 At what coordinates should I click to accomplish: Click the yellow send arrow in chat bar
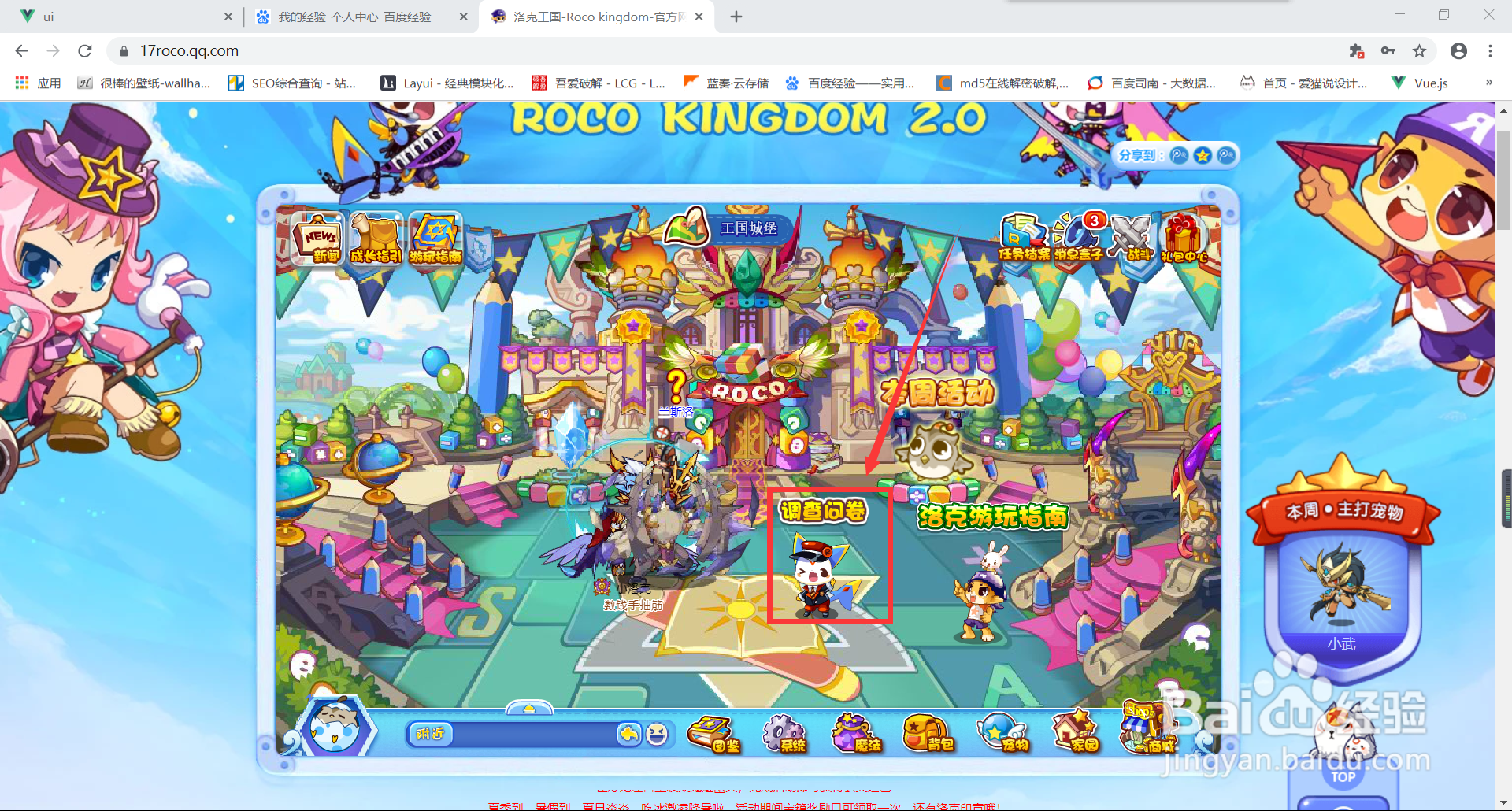click(x=628, y=734)
